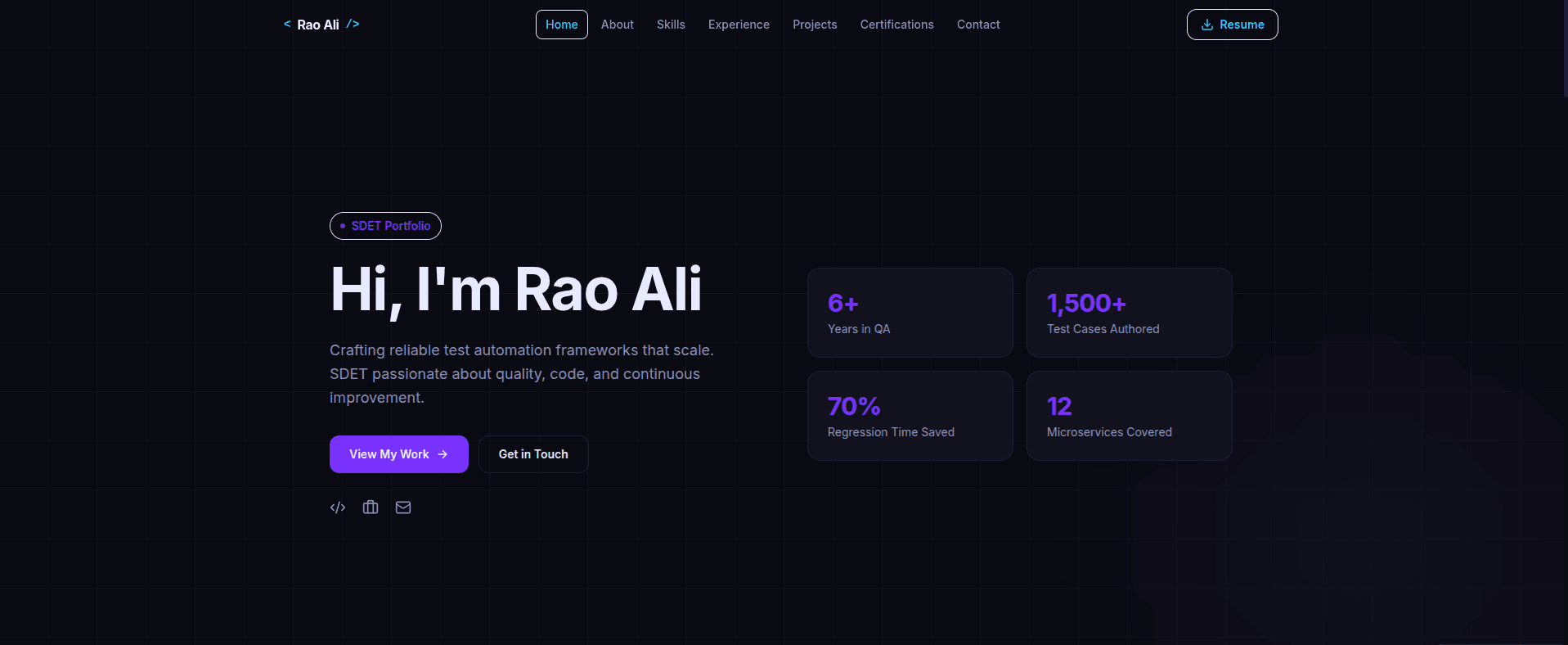Navigate to Experience
The image size is (1568, 645).
[x=739, y=25]
